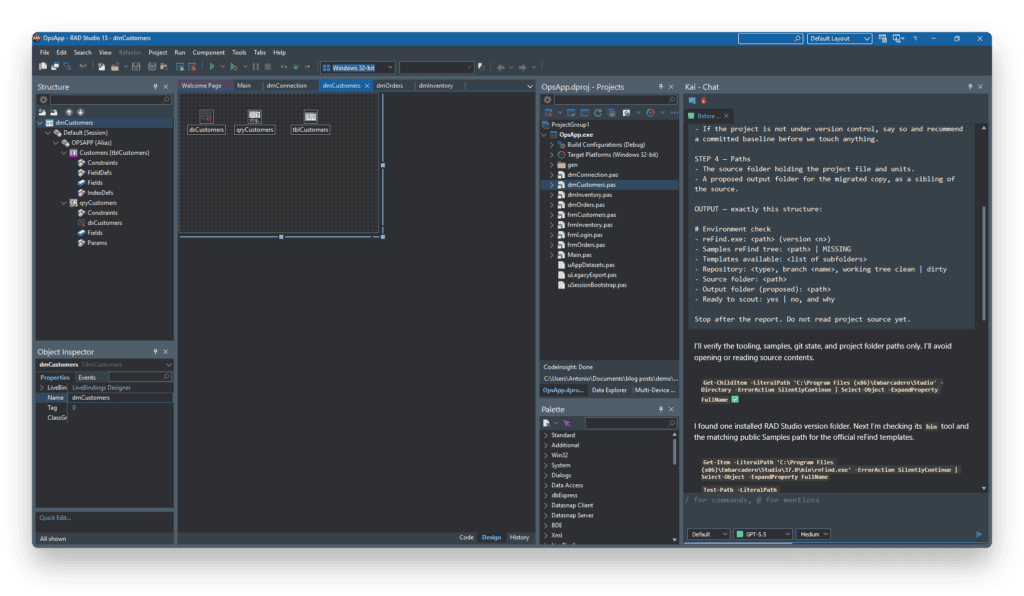
Task: Switch to the Events tab in Object Inspector
Action: (87, 377)
